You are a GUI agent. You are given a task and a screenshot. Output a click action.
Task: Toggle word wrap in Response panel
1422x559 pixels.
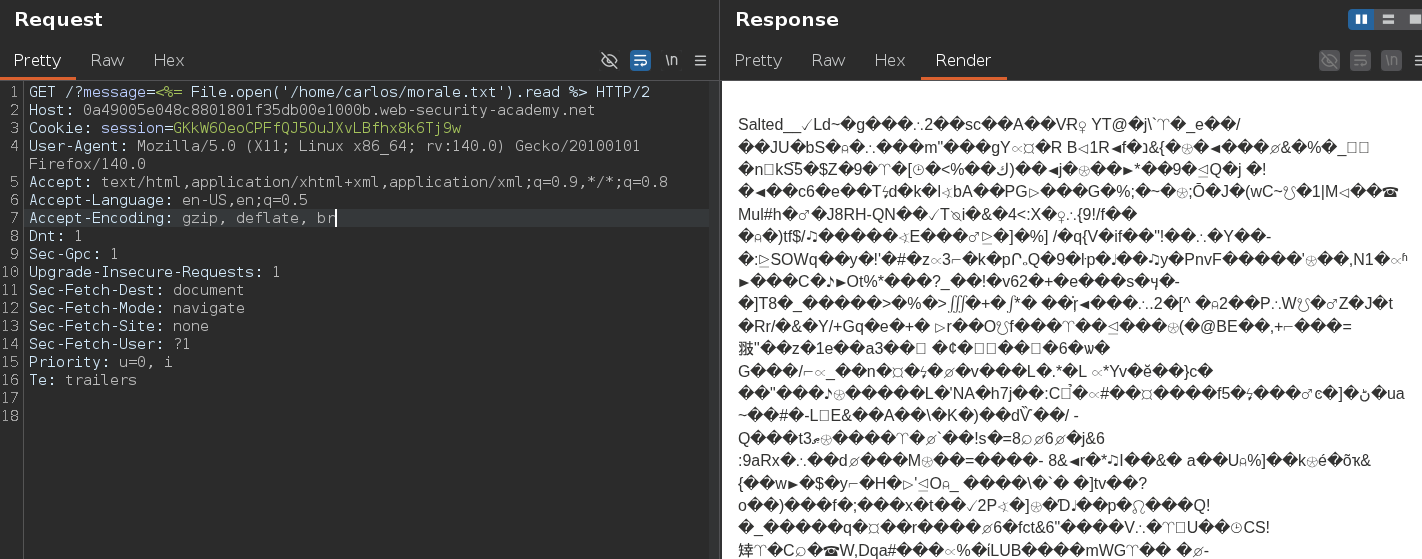(x=1360, y=60)
